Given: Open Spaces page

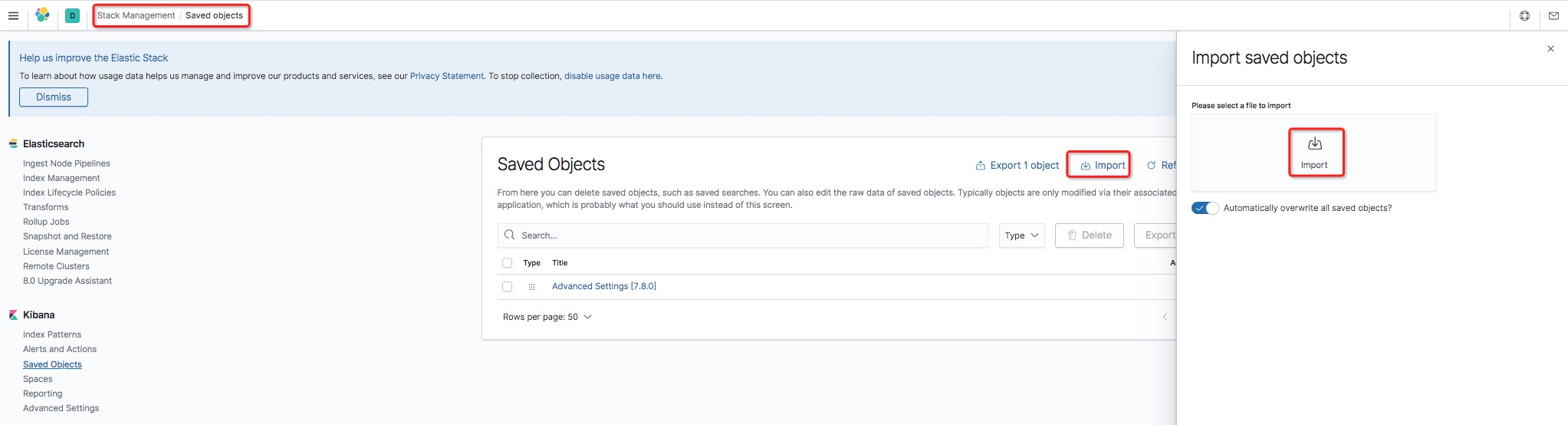Looking at the screenshot, I should coord(38,379).
